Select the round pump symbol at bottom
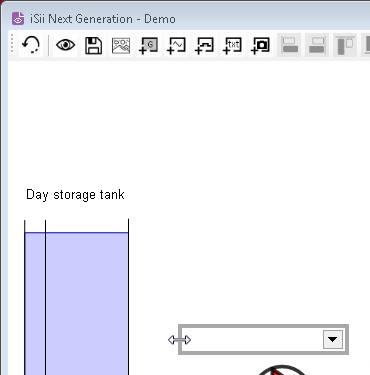Viewport: 370px width, 375px height. click(282, 370)
